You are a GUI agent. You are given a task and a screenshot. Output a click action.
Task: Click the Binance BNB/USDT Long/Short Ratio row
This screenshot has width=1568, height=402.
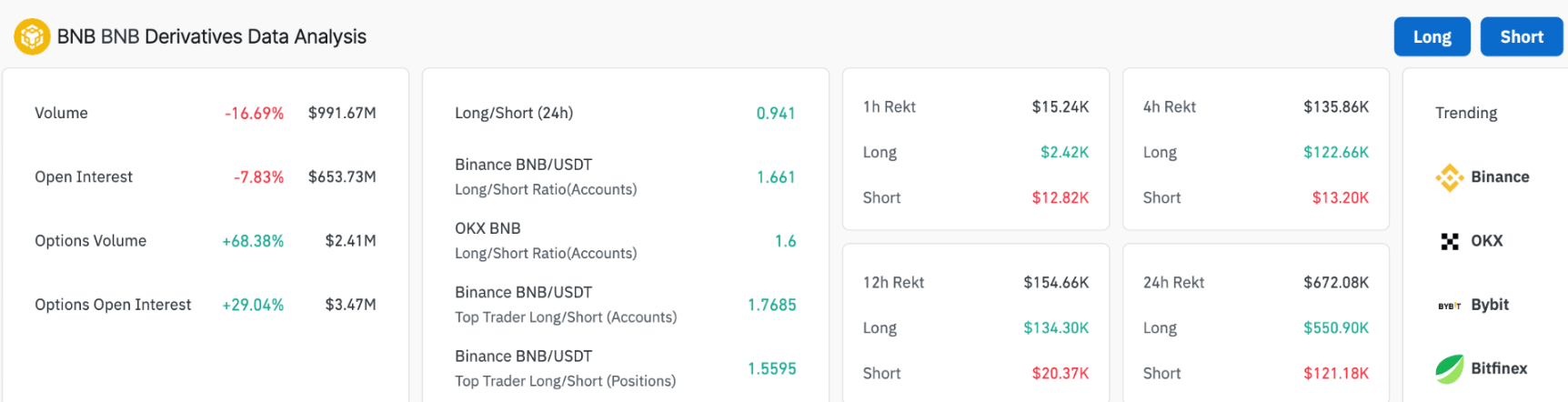pos(625,176)
